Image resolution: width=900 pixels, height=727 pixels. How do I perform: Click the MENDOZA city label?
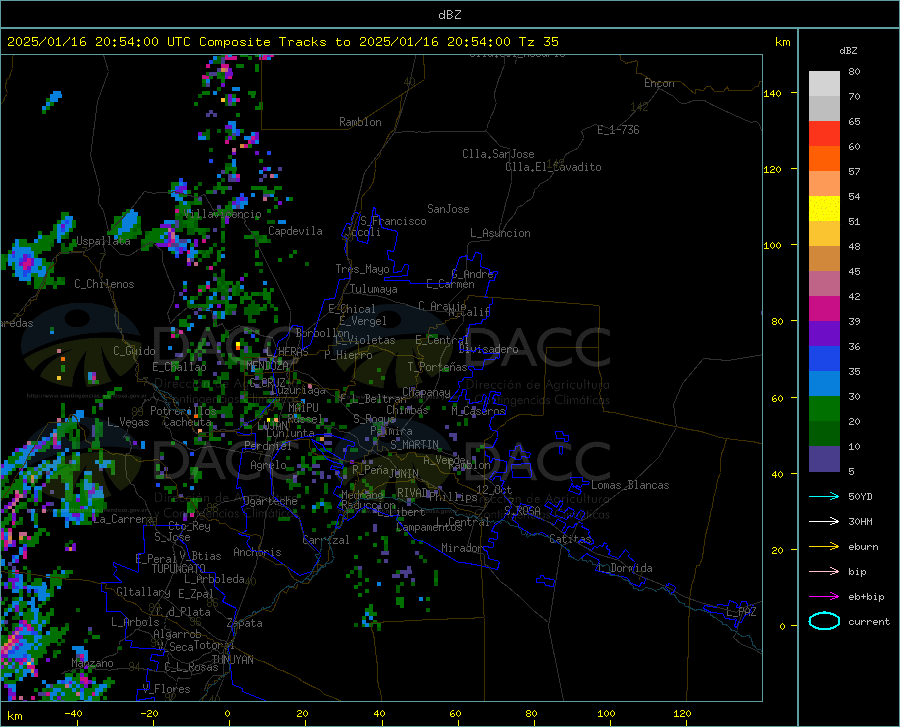[x=267, y=365]
